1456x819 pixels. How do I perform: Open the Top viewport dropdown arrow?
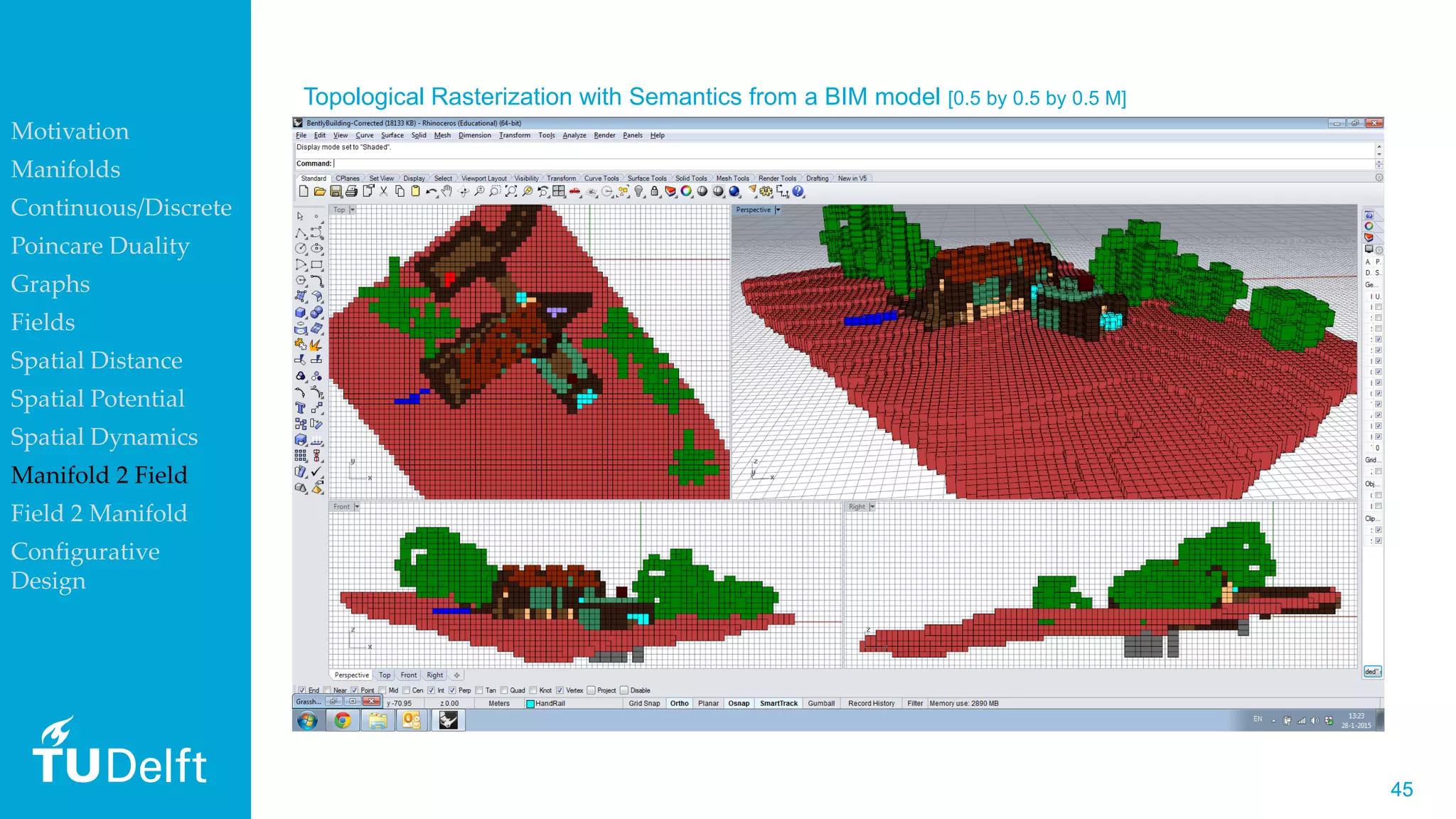coord(352,210)
